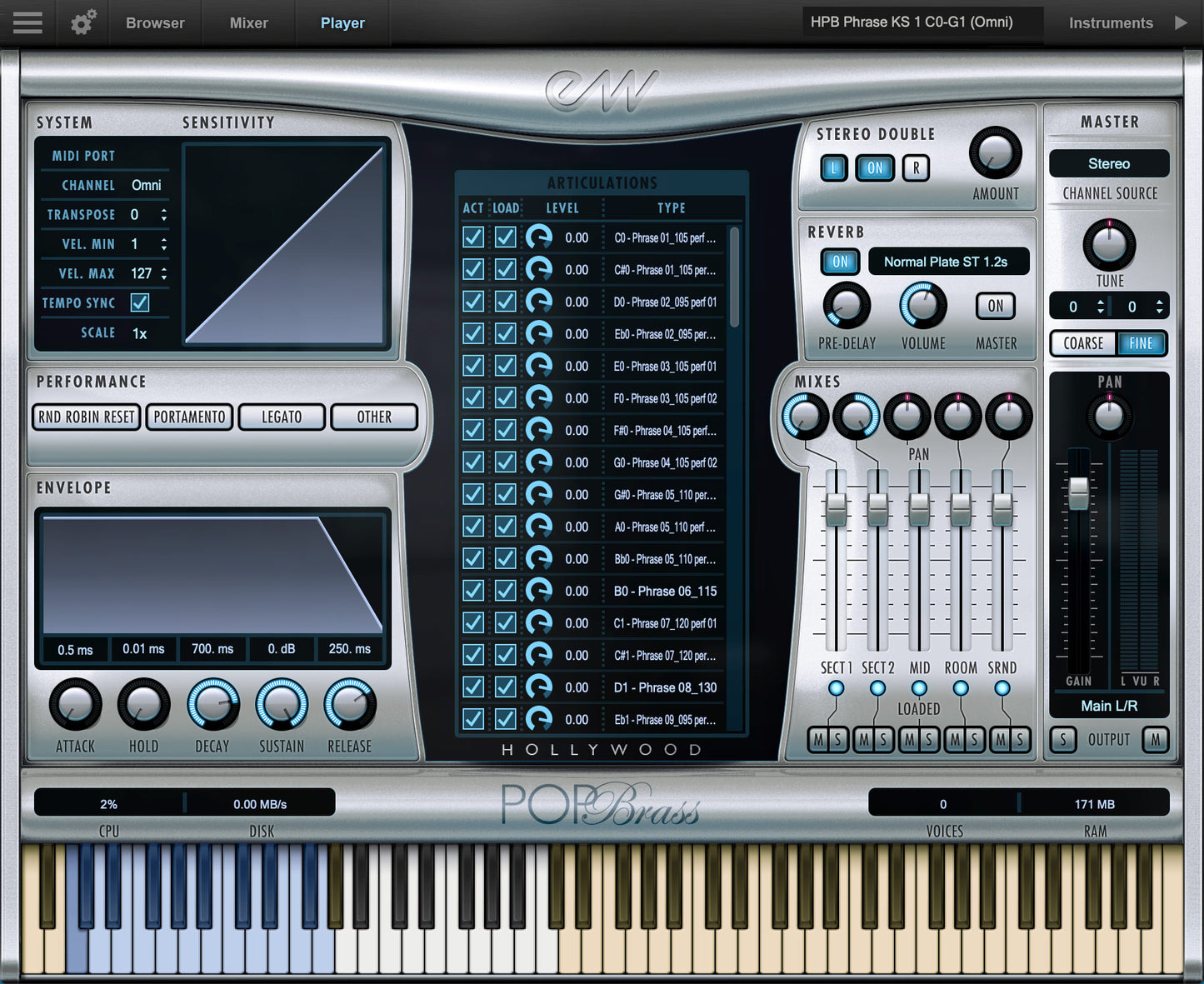The width and height of the screenshot is (1204, 984).
Task: Click the Instruments panel arrow icon
Action: [x=1181, y=22]
